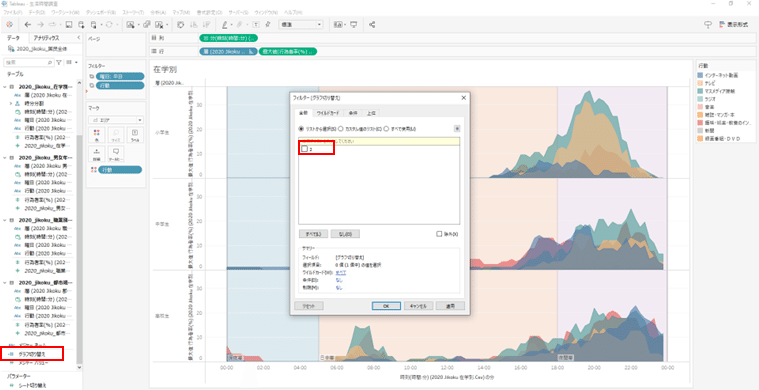
Task: Click the Tooltip (ツールヒント) button on Marks card
Action: pos(116,154)
